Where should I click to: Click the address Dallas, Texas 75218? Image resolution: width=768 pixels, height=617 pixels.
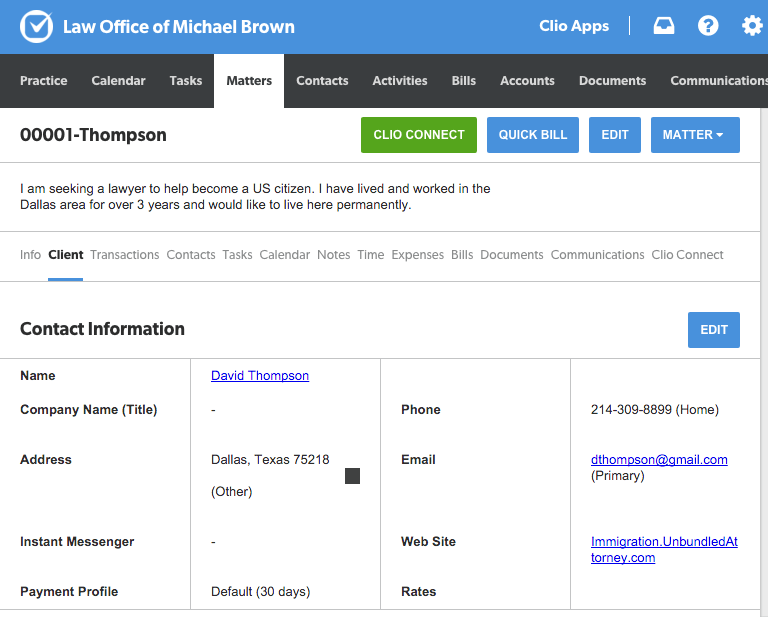click(270, 459)
